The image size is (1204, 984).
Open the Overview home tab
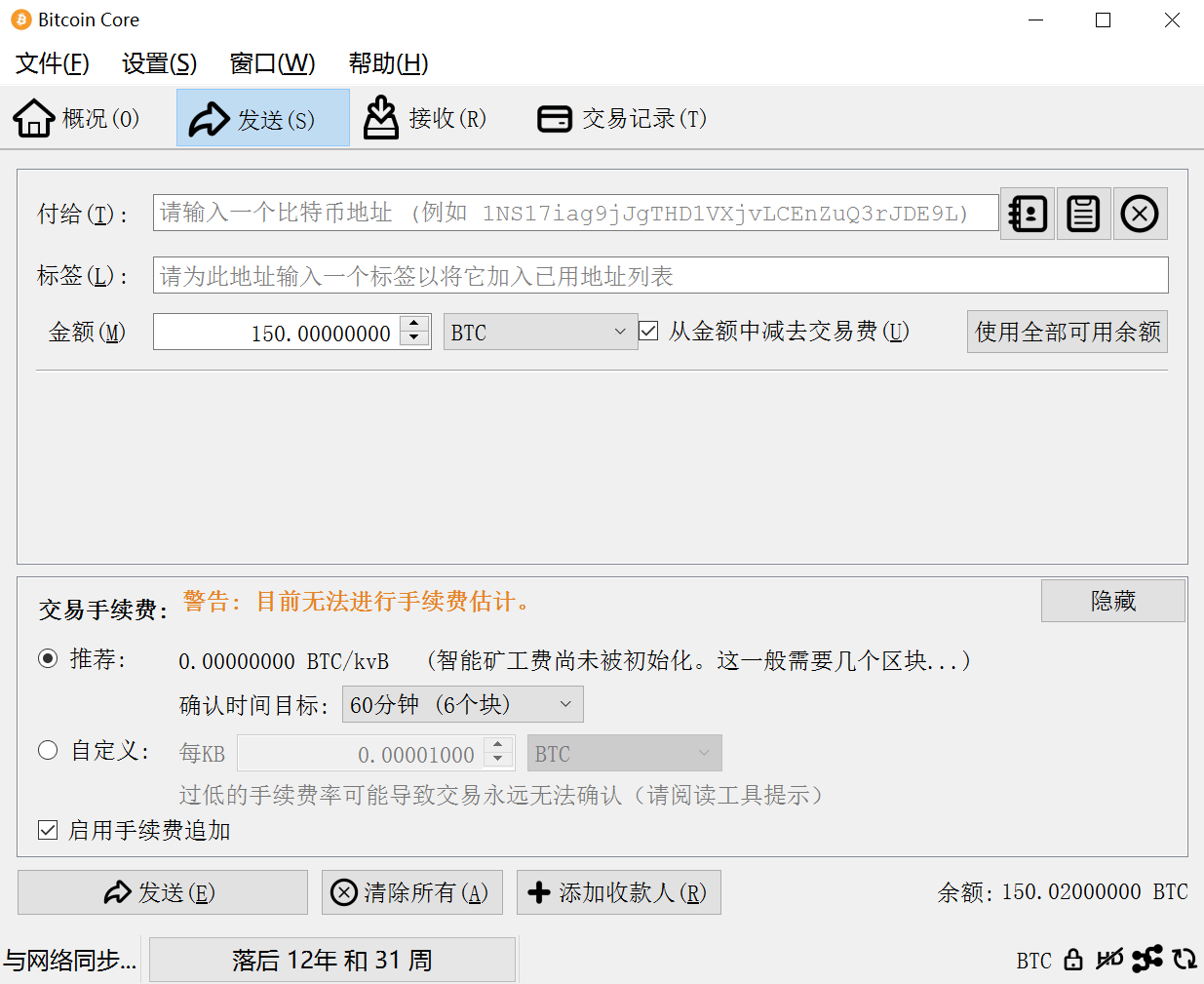coord(77,119)
